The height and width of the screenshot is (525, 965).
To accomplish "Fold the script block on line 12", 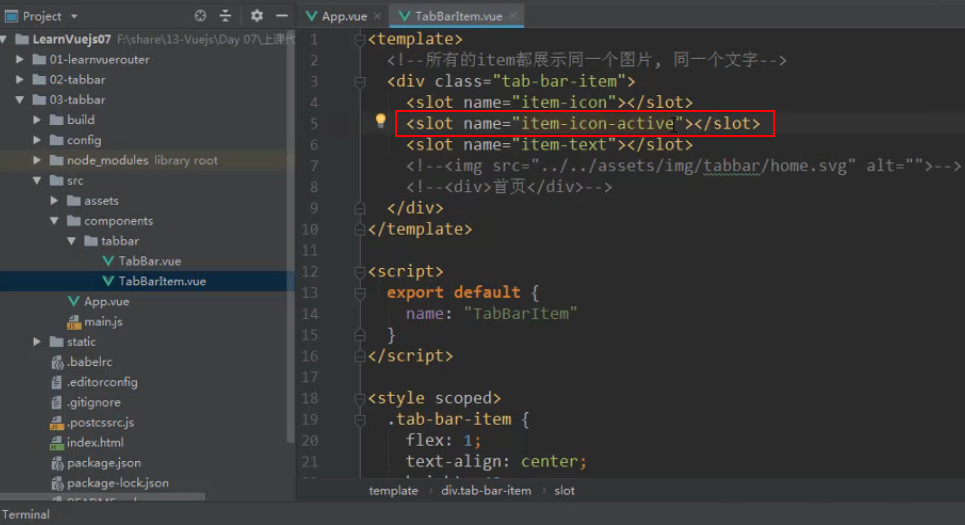I will tap(360, 272).
